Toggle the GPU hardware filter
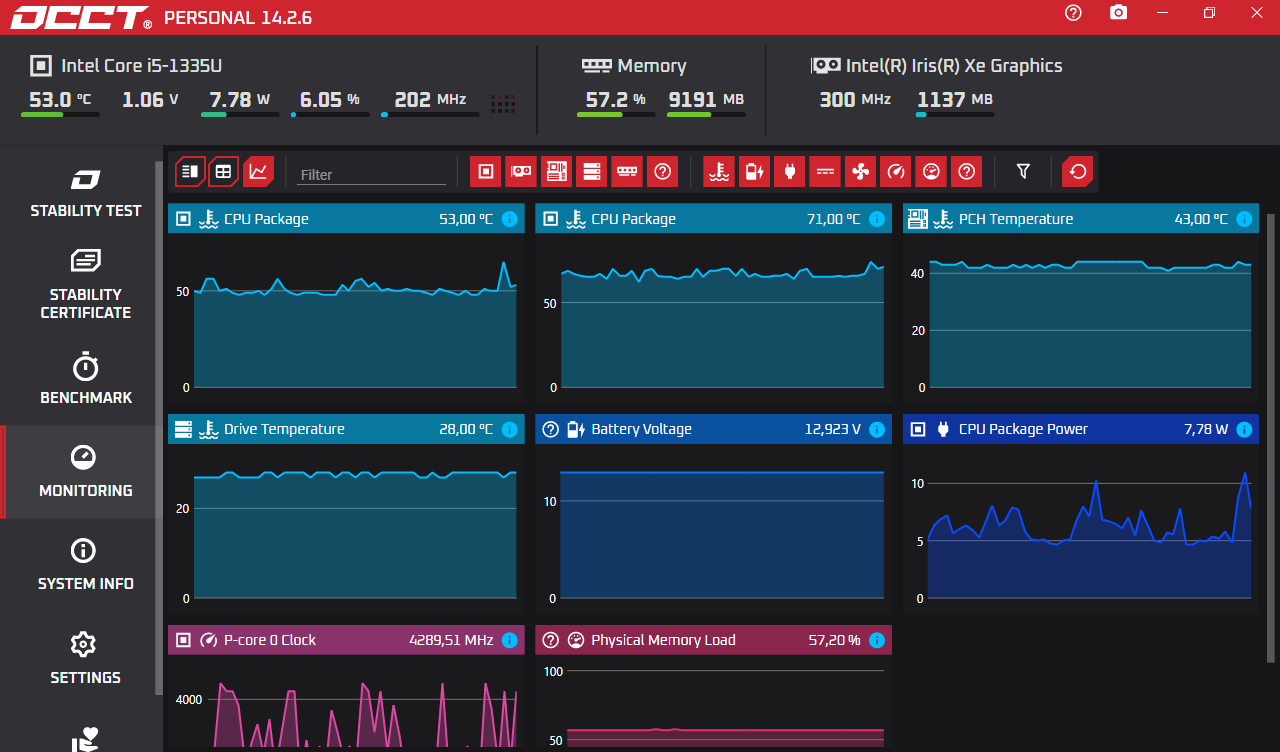 click(521, 172)
